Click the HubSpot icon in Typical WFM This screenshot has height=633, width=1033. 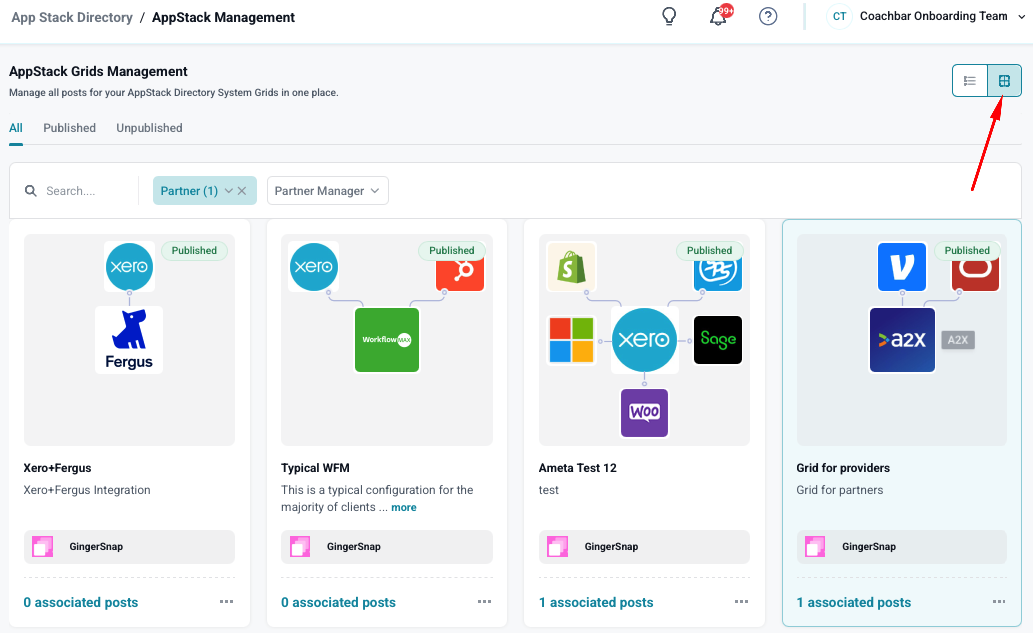pyautogui.click(x=460, y=274)
